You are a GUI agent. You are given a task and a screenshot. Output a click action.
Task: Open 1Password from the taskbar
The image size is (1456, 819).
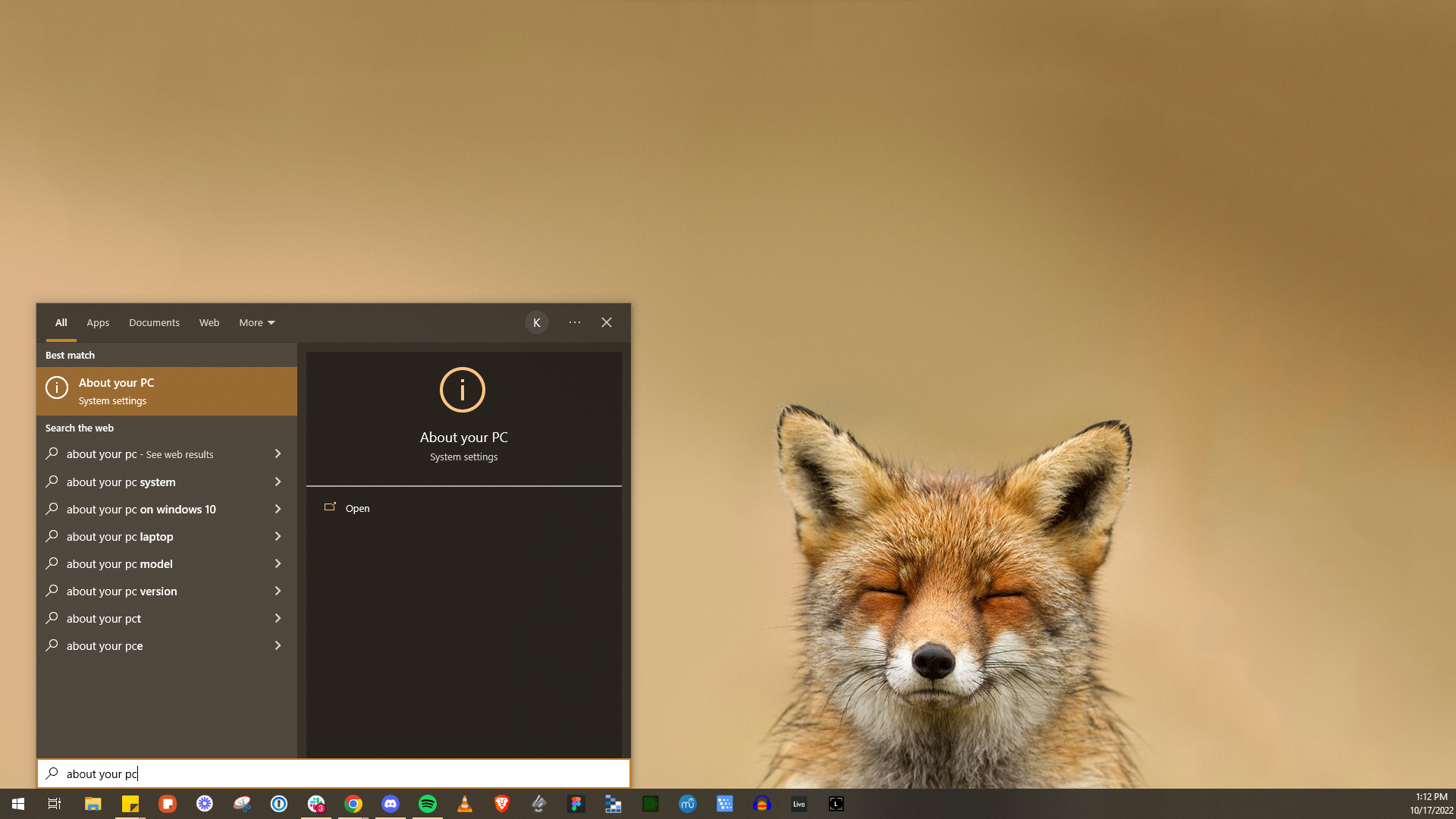[279, 804]
